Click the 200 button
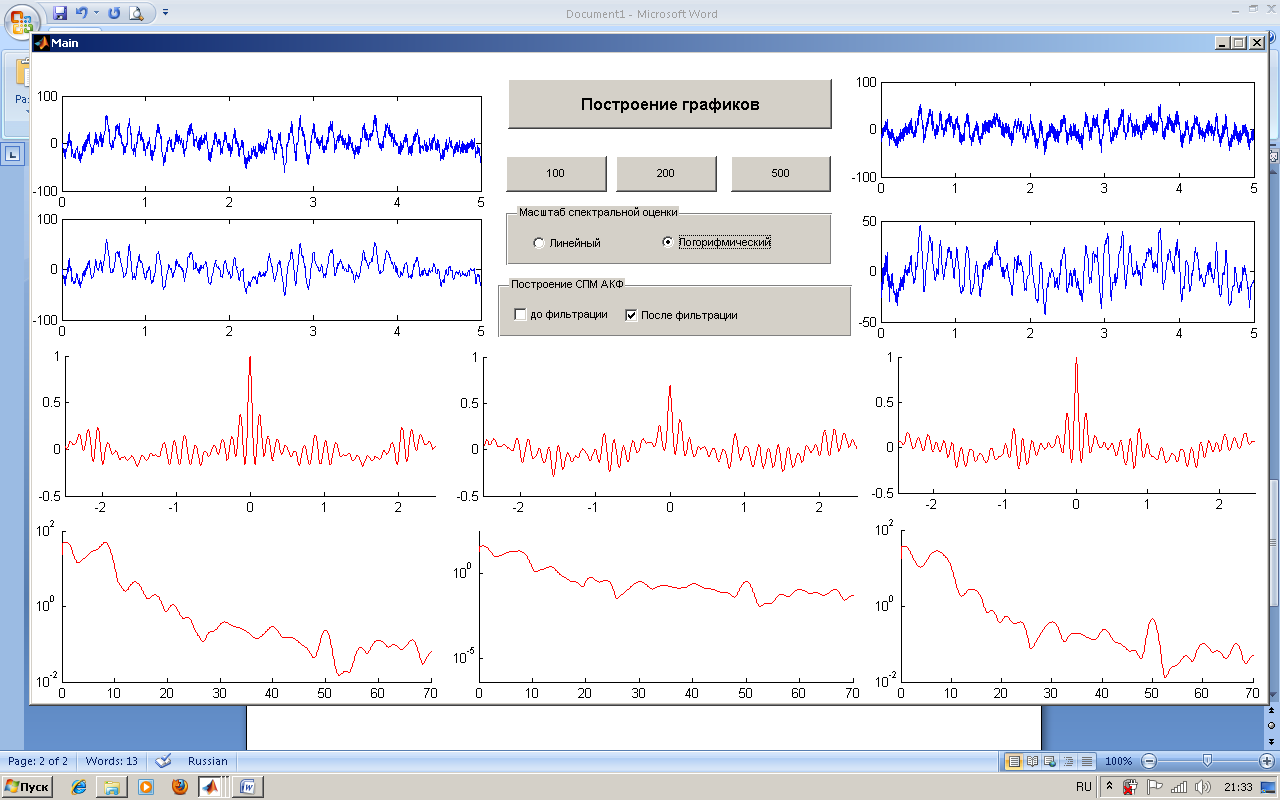This screenshot has width=1280, height=800. pos(666,173)
